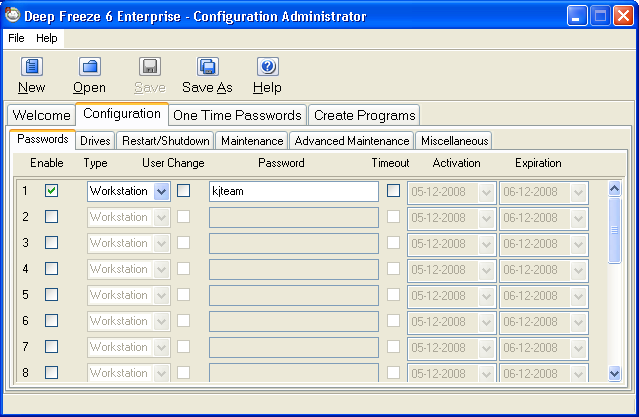
Task: Enable password row 6
Action: [51, 321]
